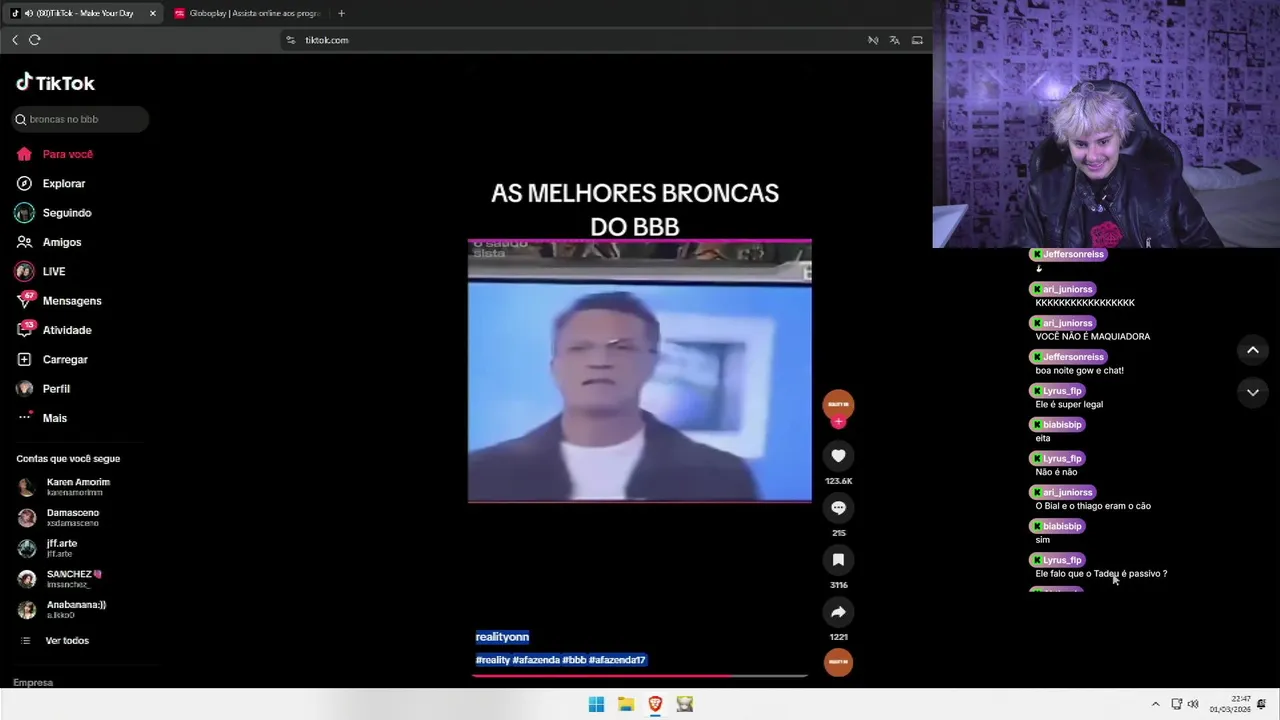1280x720 pixels.
Task: Open the volume control in system tray
Action: (x=1192, y=704)
